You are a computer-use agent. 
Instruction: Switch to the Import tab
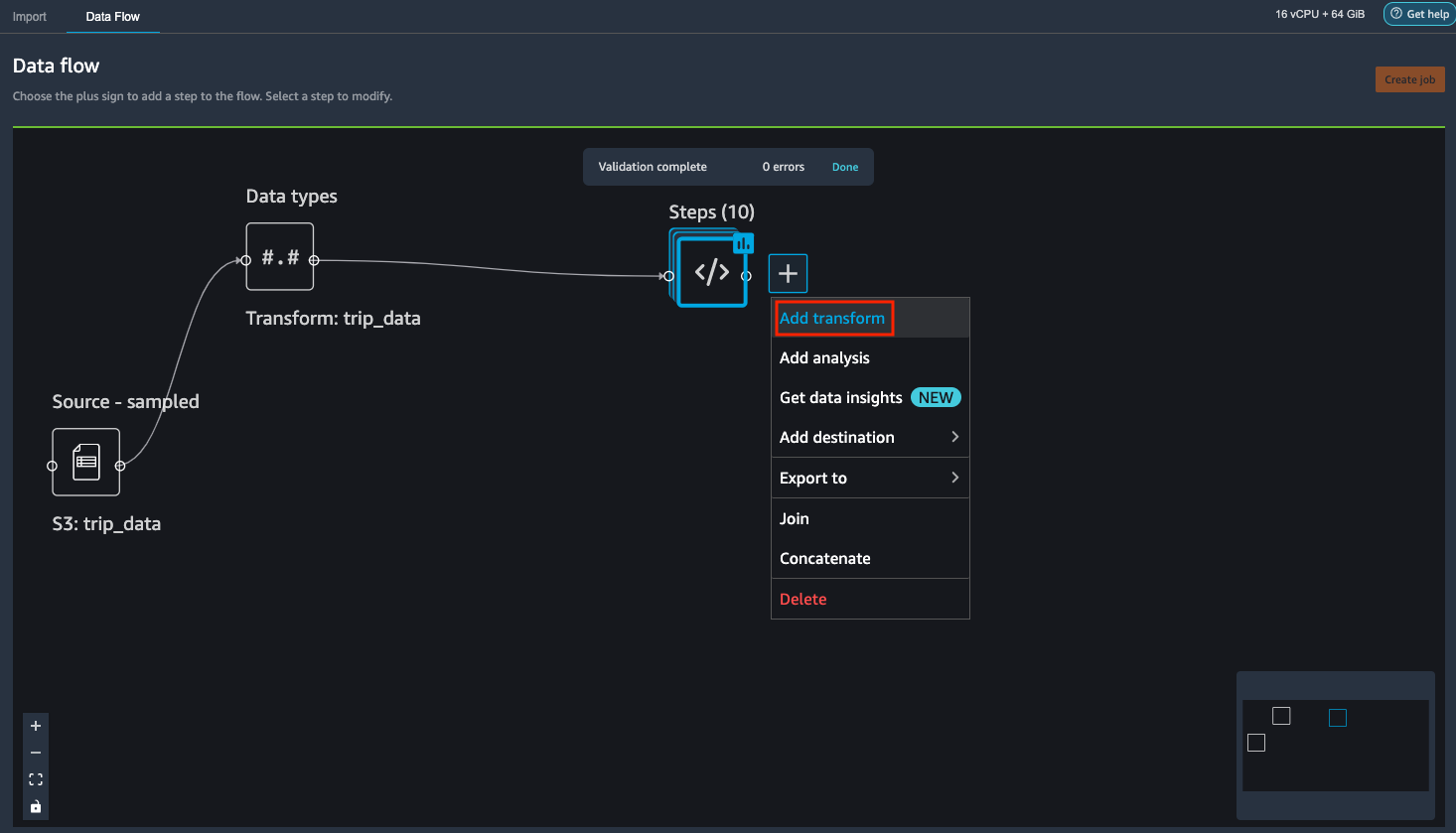[30, 16]
